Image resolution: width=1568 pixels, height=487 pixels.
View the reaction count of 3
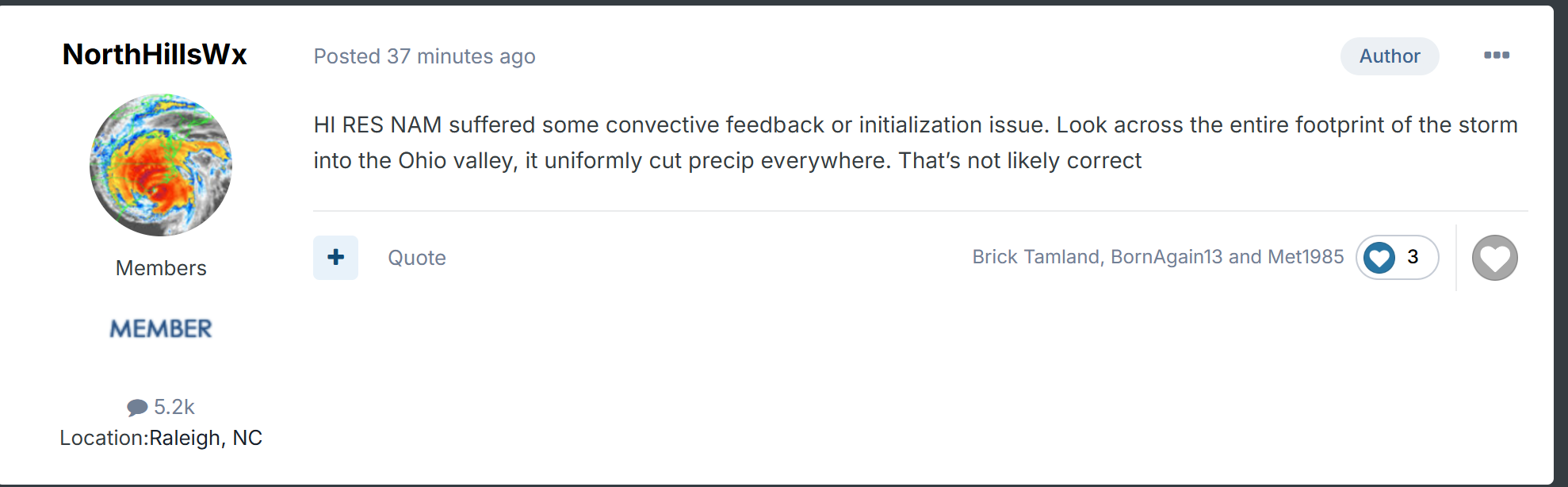[1413, 257]
